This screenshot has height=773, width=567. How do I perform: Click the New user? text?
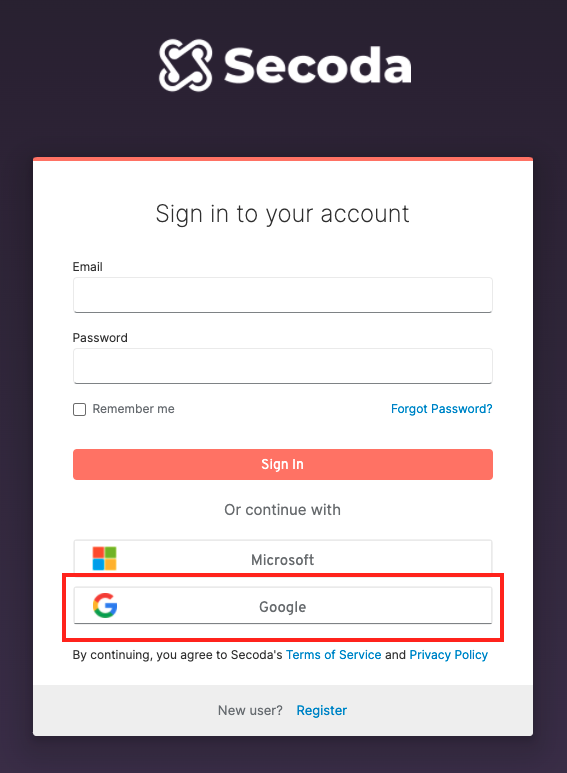click(250, 710)
